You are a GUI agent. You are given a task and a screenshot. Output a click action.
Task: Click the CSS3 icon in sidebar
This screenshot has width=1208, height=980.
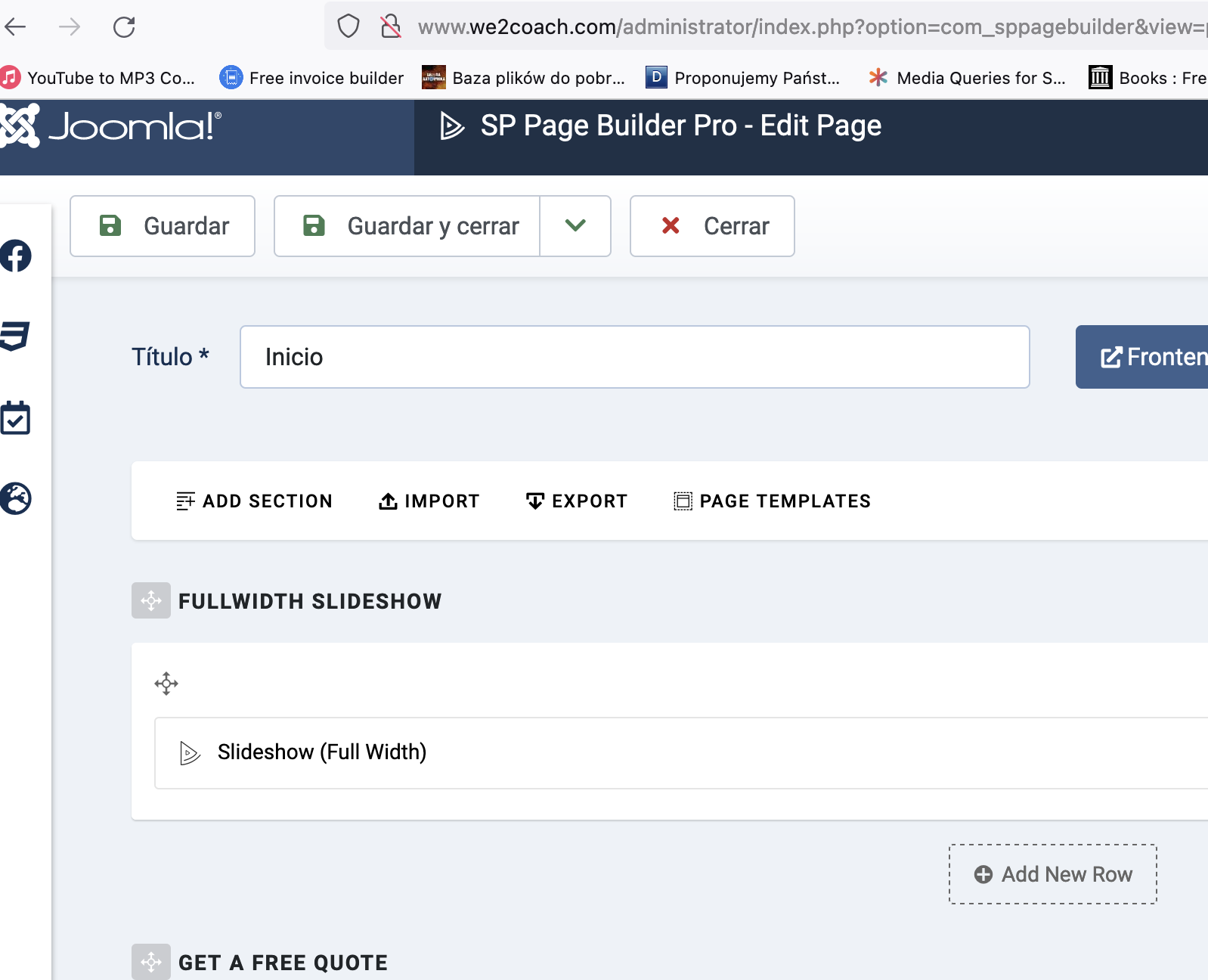(15, 336)
